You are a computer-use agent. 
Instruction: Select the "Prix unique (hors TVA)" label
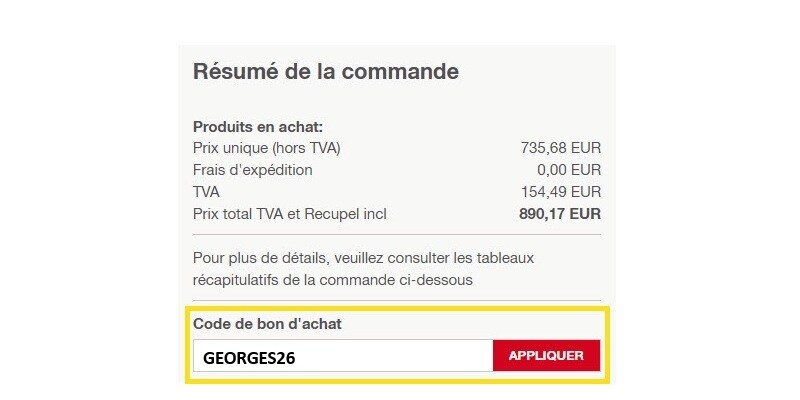(267, 148)
